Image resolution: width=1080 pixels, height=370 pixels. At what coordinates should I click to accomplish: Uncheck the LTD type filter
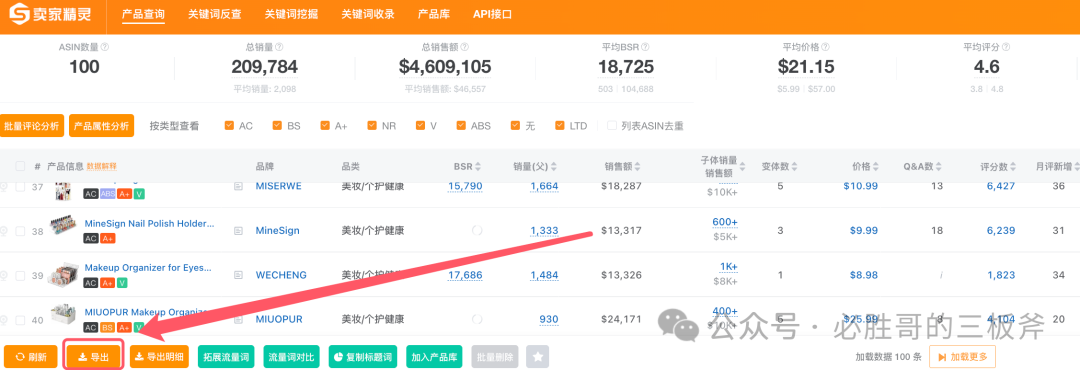tap(560, 125)
